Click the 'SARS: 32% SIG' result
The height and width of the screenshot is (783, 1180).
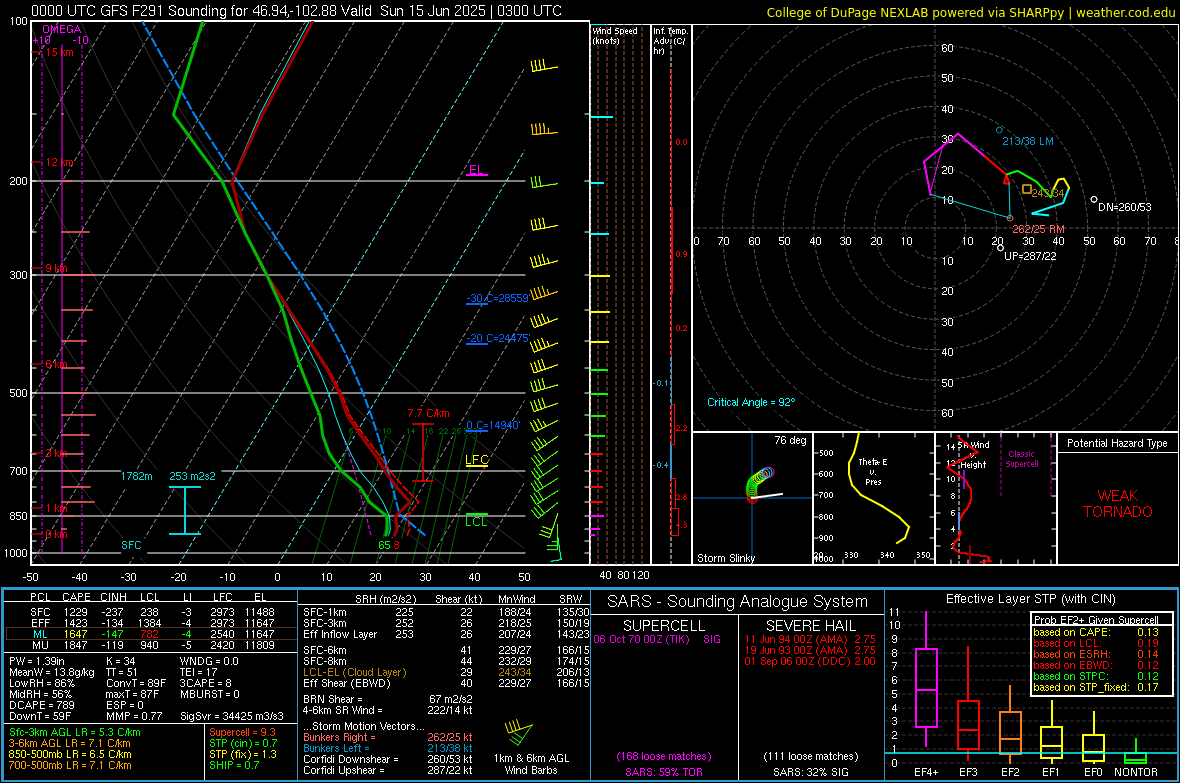[810, 772]
